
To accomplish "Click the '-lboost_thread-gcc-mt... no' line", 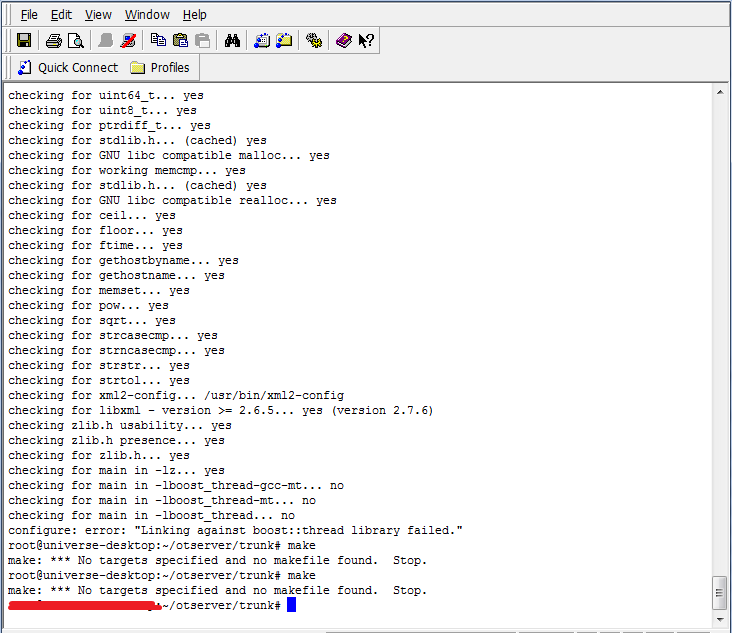I will 176,485.
